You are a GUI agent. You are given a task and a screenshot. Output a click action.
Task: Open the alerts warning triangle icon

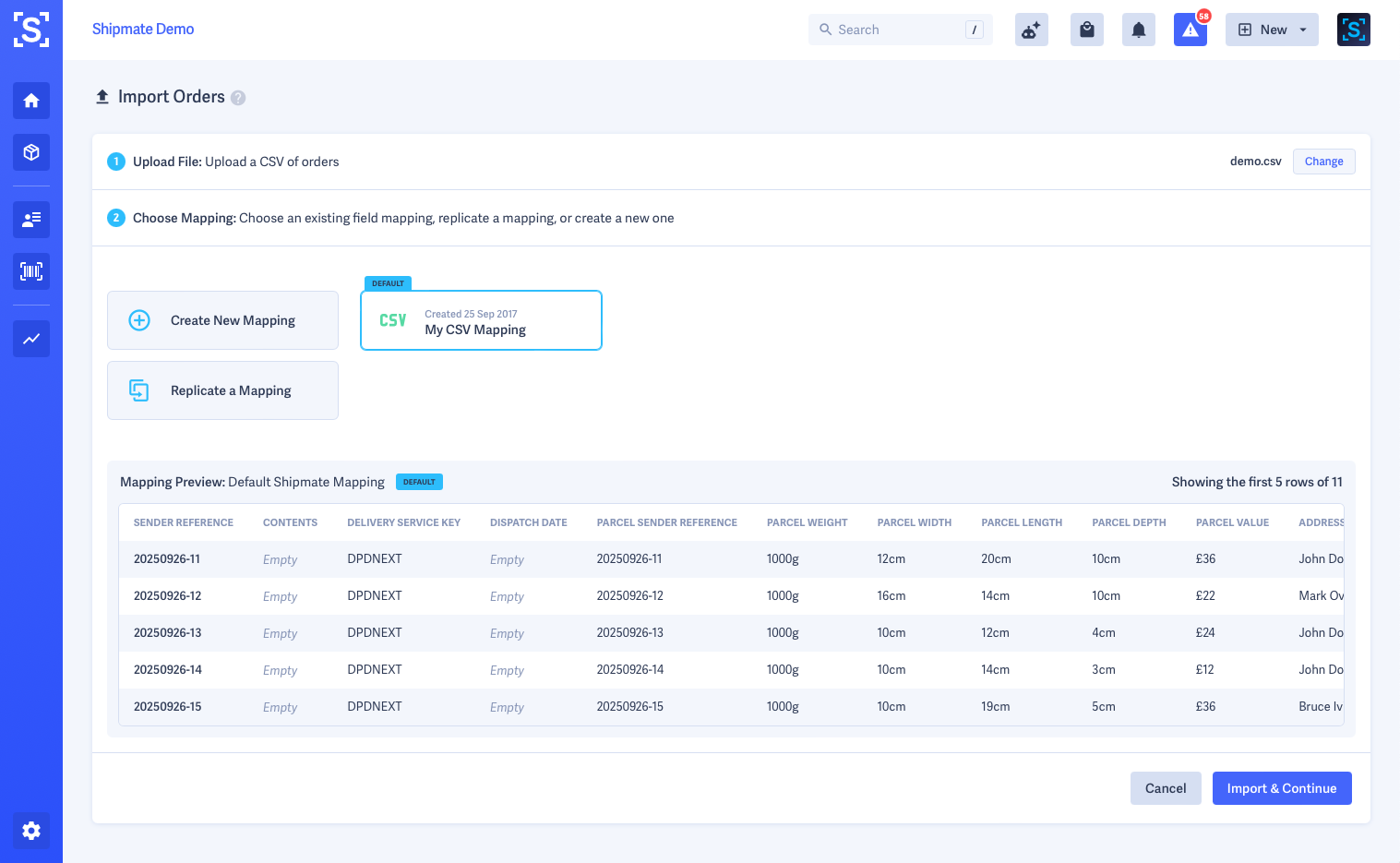point(1190,30)
